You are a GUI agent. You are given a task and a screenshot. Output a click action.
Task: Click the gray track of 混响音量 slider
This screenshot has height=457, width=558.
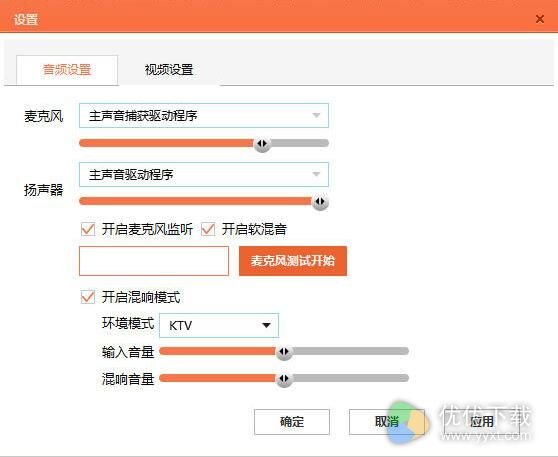(351, 378)
